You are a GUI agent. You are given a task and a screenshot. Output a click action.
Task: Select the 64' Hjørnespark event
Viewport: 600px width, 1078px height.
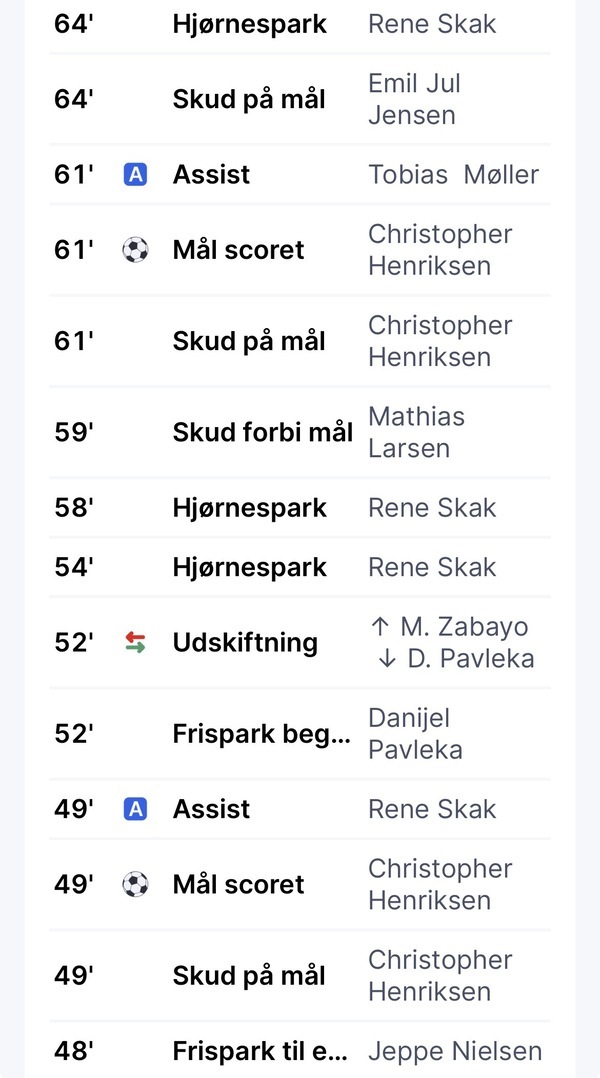point(249,24)
